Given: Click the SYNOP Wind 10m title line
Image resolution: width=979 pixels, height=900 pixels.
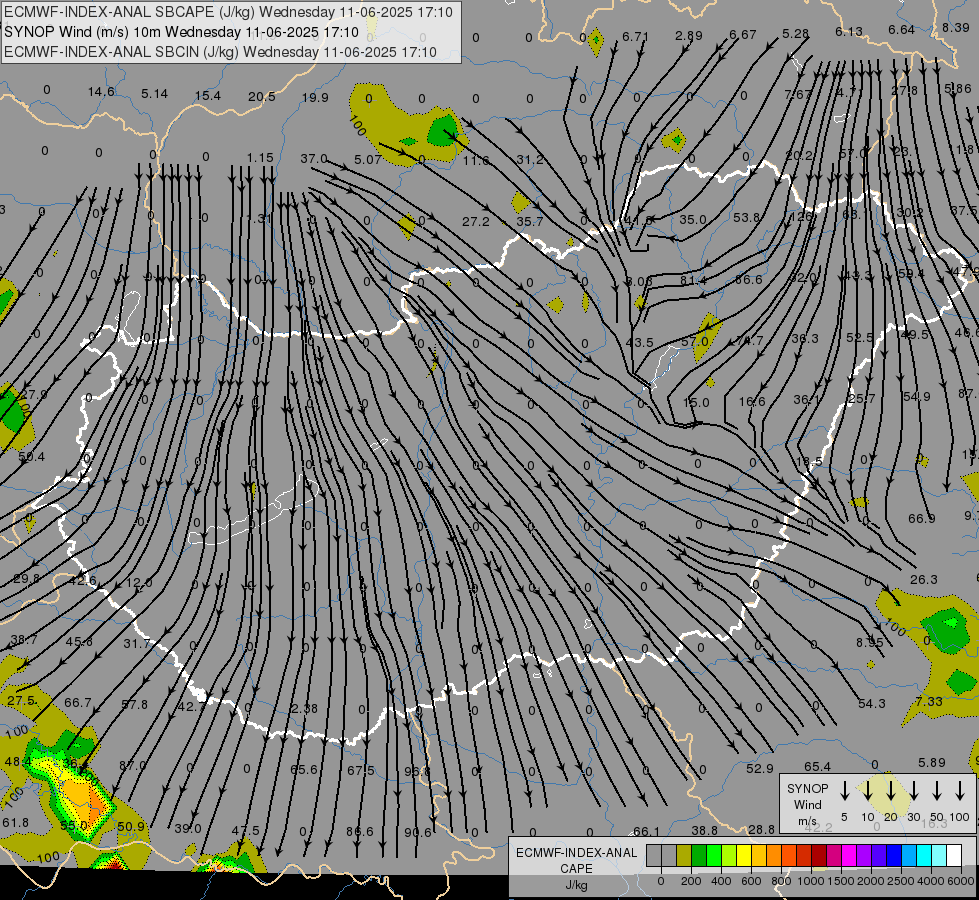Looking at the screenshot, I should coord(181,32).
